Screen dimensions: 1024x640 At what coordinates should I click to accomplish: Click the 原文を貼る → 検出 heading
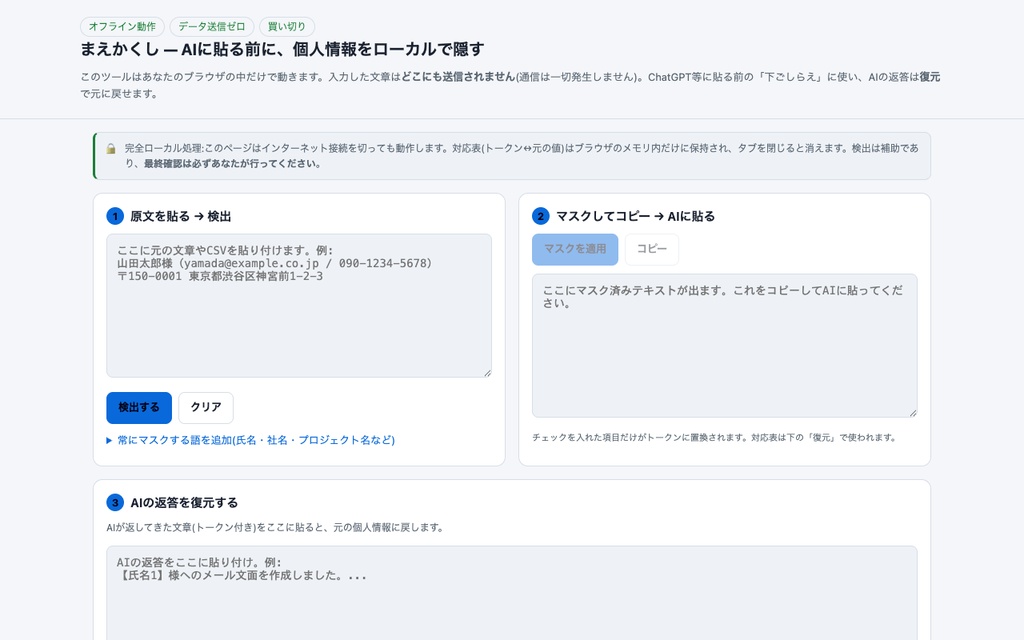click(x=181, y=216)
